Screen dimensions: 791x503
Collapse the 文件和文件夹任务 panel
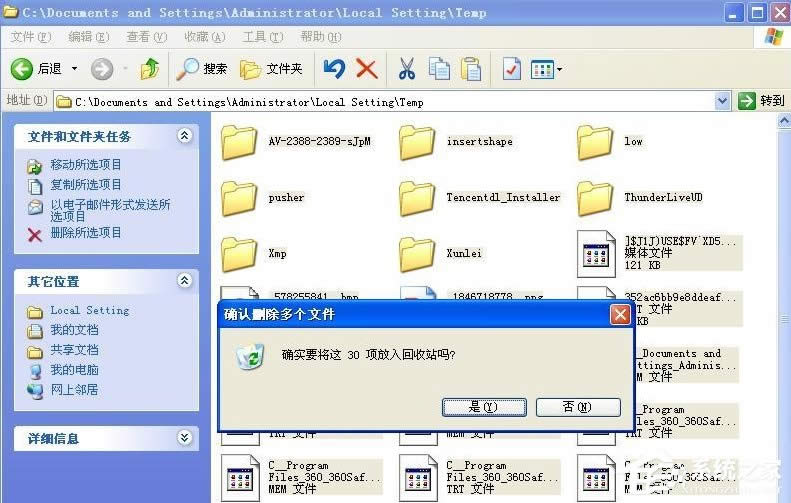coord(184,136)
